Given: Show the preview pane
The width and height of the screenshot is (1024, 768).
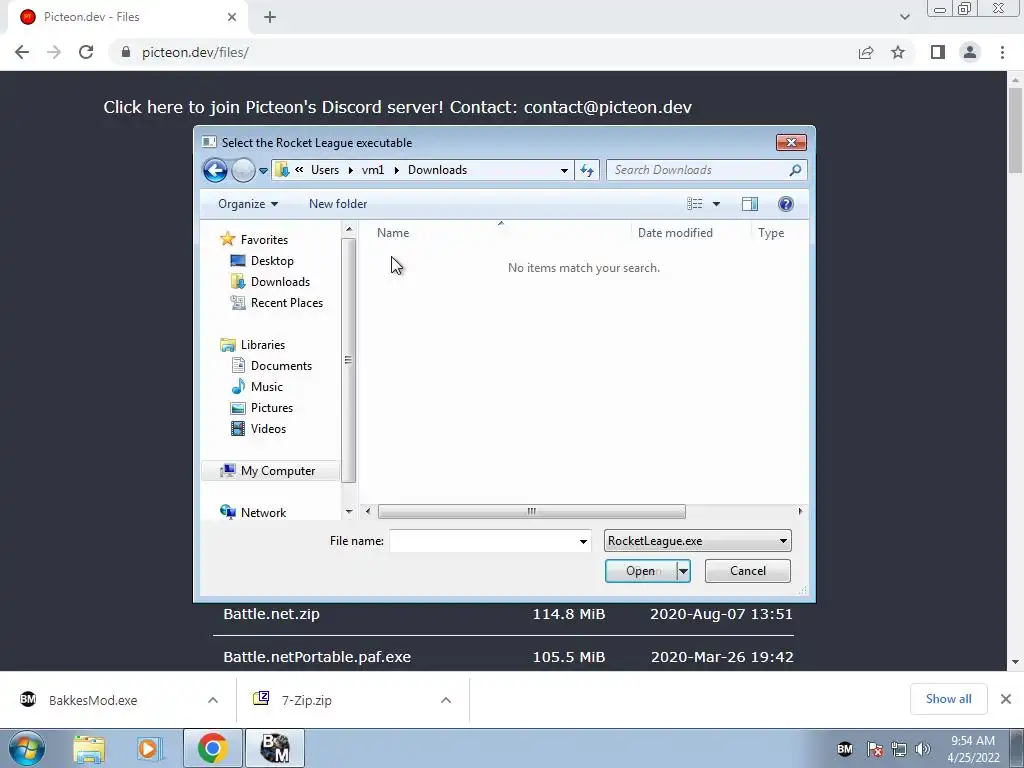Looking at the screenshot, I should click(x=750, y=204).
